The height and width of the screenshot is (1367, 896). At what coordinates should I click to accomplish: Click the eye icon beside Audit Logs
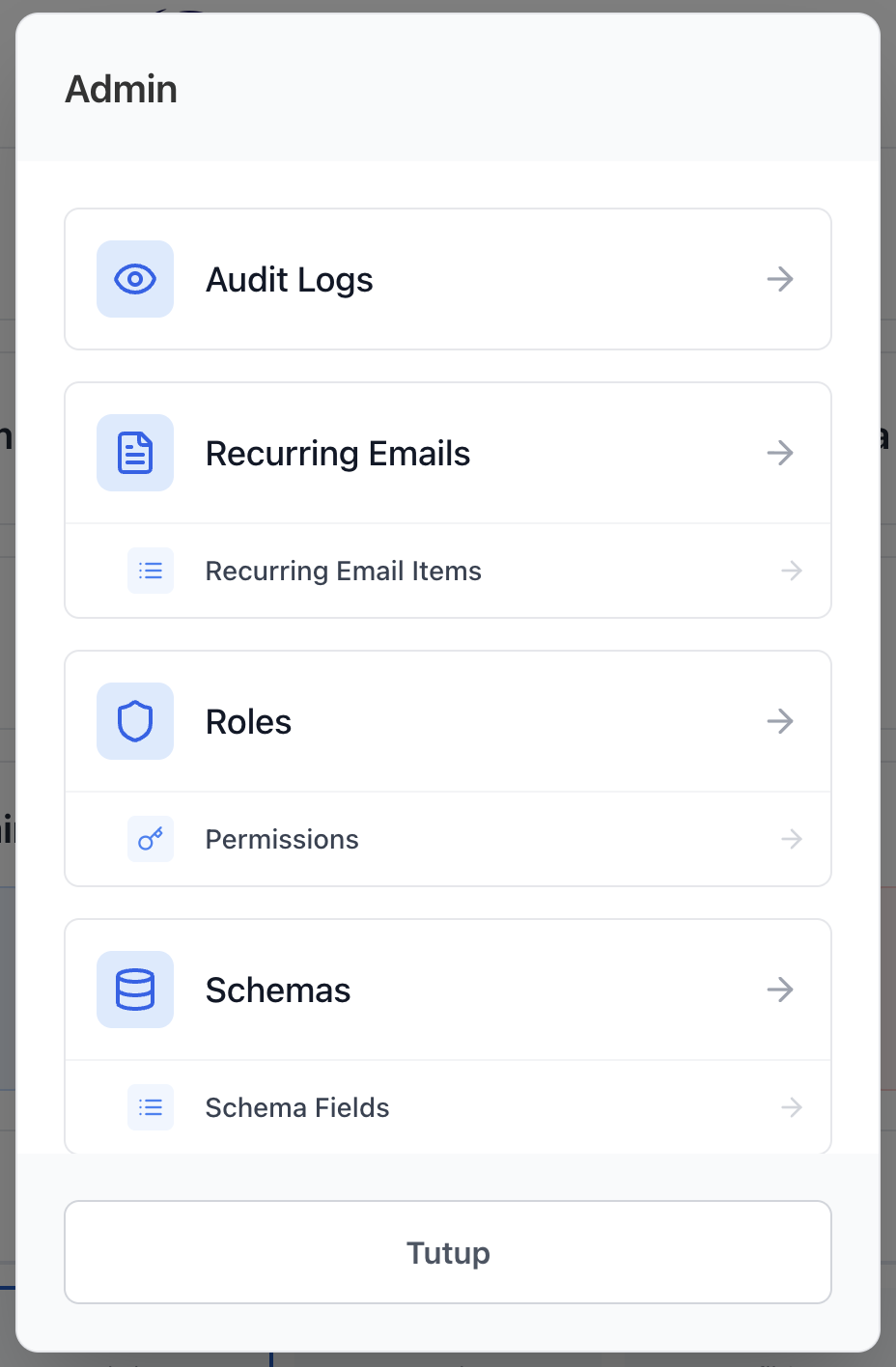pyautogui.click(x=134, y=279)
